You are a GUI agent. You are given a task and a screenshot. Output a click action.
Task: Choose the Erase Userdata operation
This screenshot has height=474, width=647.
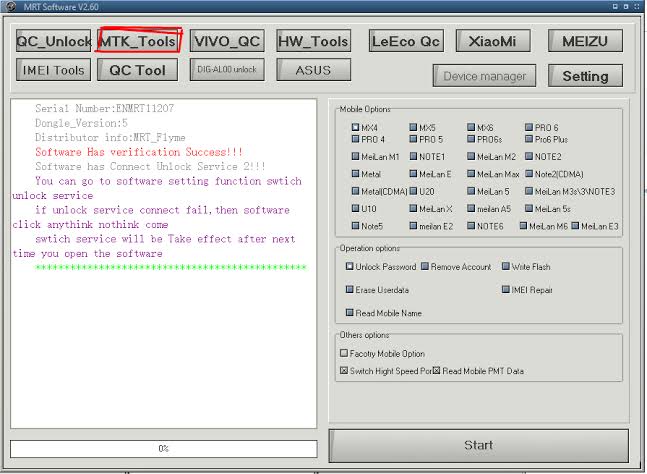tap(349, 289)
